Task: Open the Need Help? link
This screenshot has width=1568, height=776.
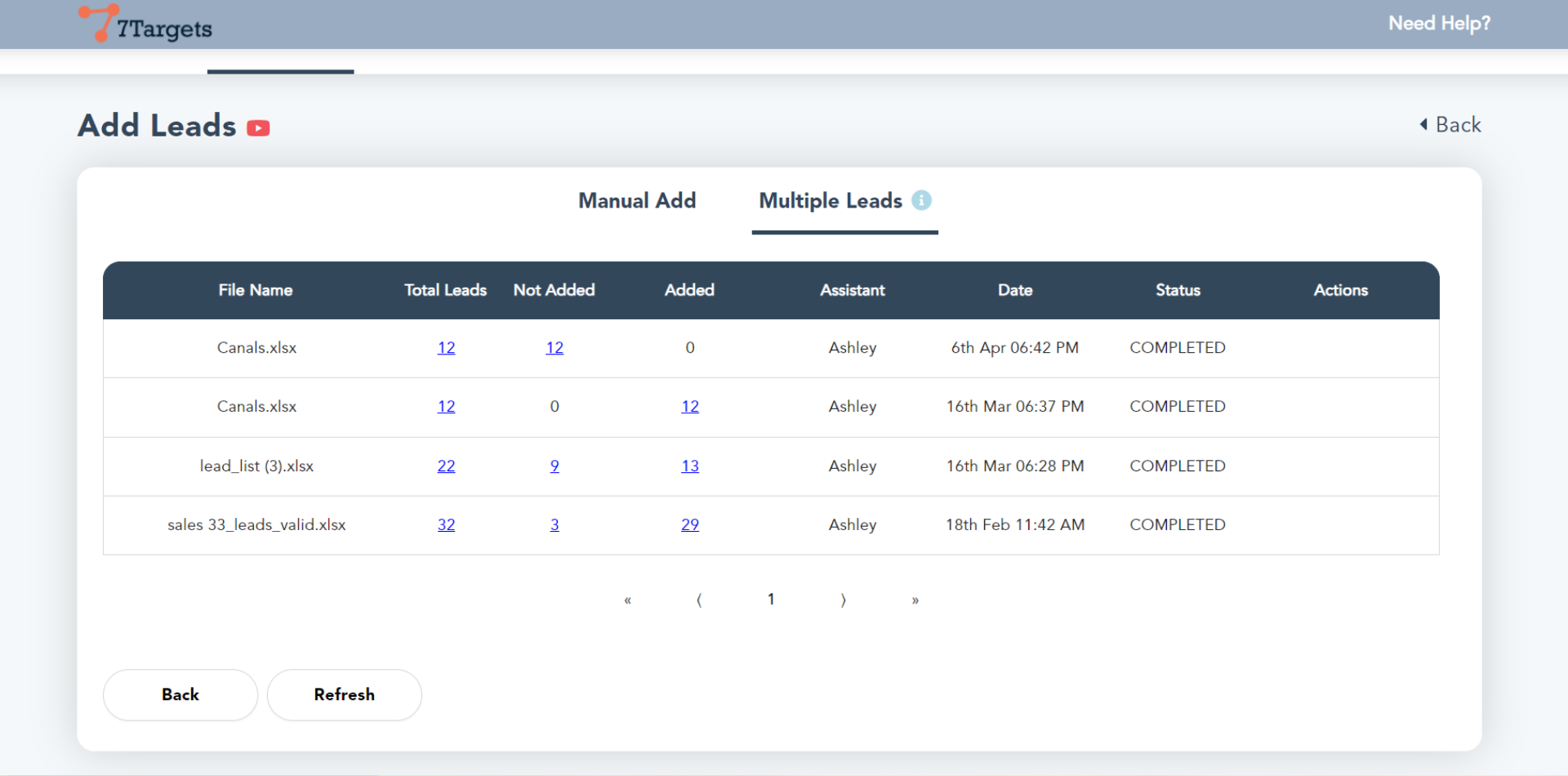Action: pyautogui.click(x=1439, y=24)
